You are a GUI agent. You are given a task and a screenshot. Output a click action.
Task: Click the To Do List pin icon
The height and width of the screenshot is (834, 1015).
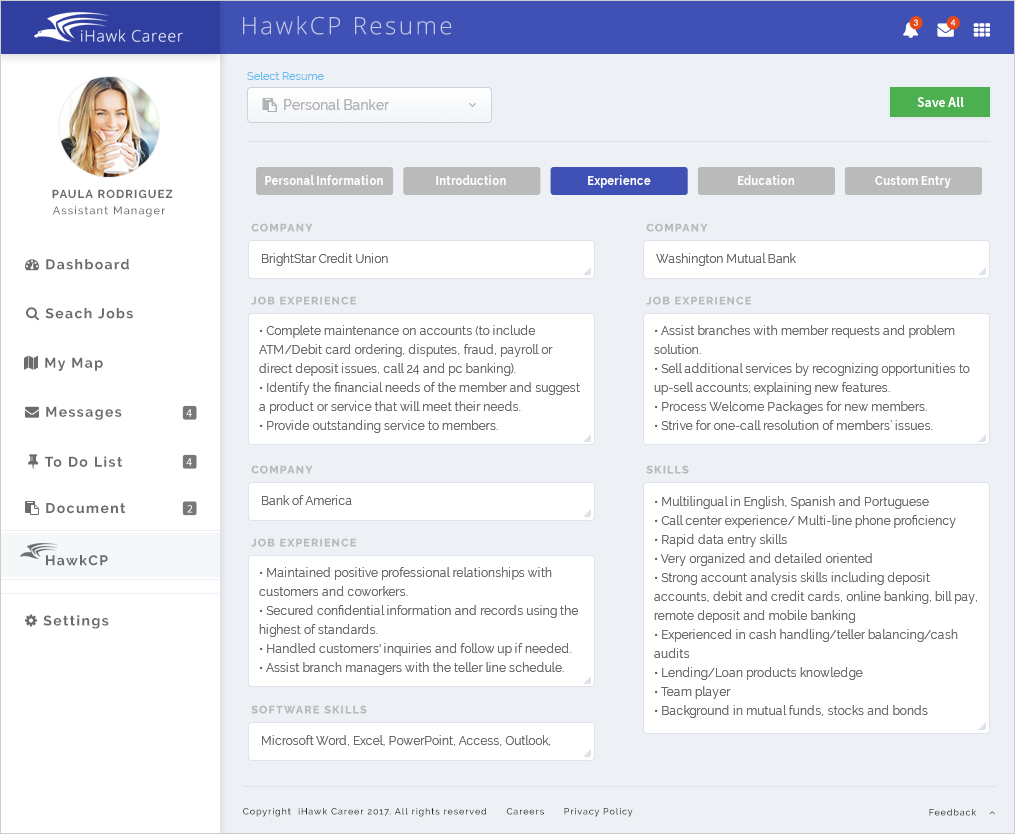coord(32,461)
